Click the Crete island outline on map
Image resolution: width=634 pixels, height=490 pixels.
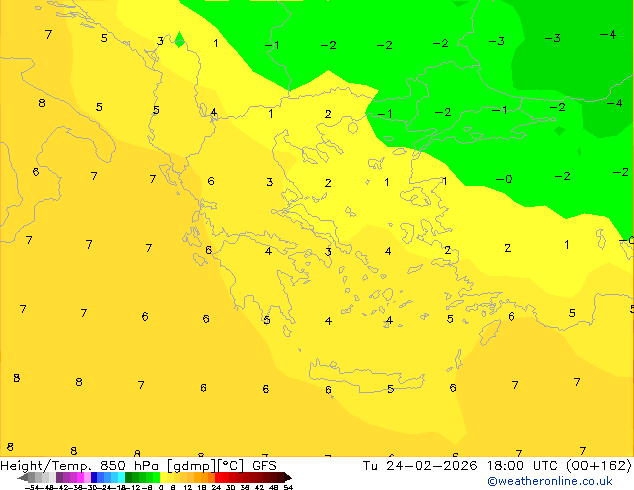point(367,375)
